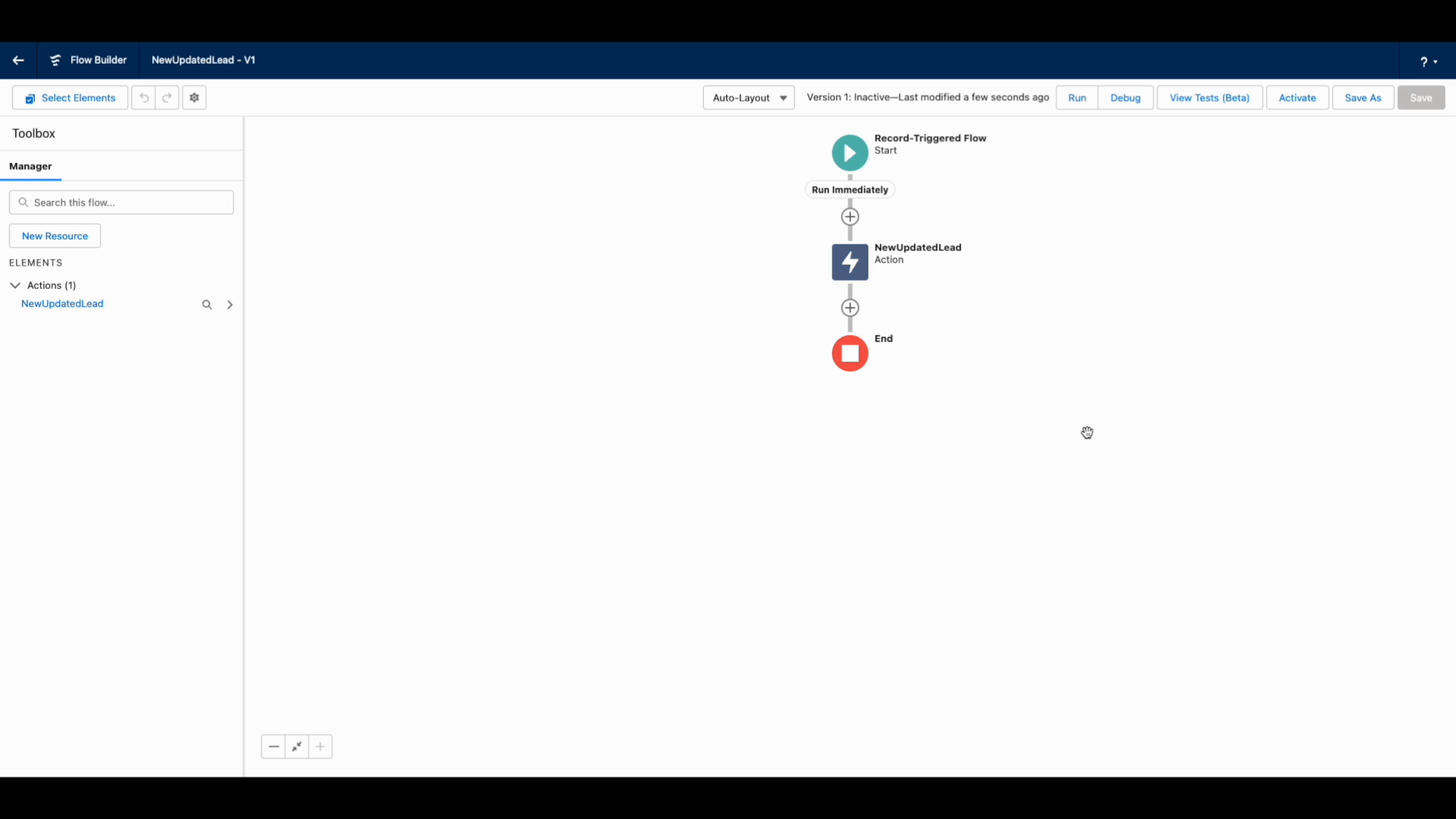The height and width of the screenshot is (819, 1456).
Task: Preview NewUpdatedLead with the magnifier icon
Action: click(x=207, y=304)
